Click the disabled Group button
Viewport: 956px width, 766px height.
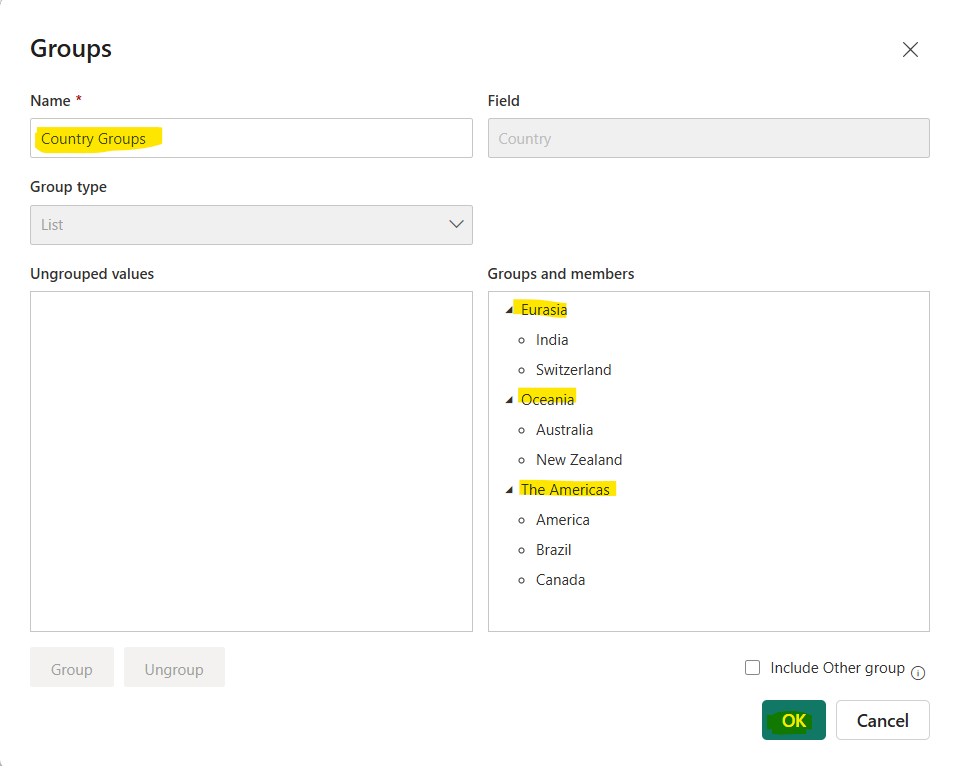pos(71,666)
